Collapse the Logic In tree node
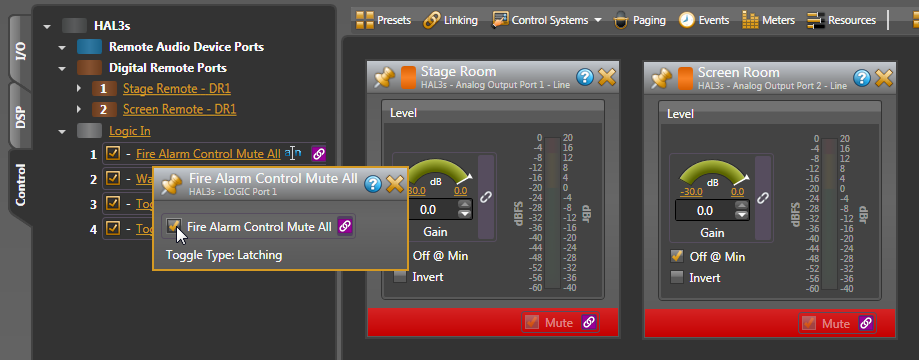The height and width of the screenshot is (360, 919). click(x=62, y=131)
